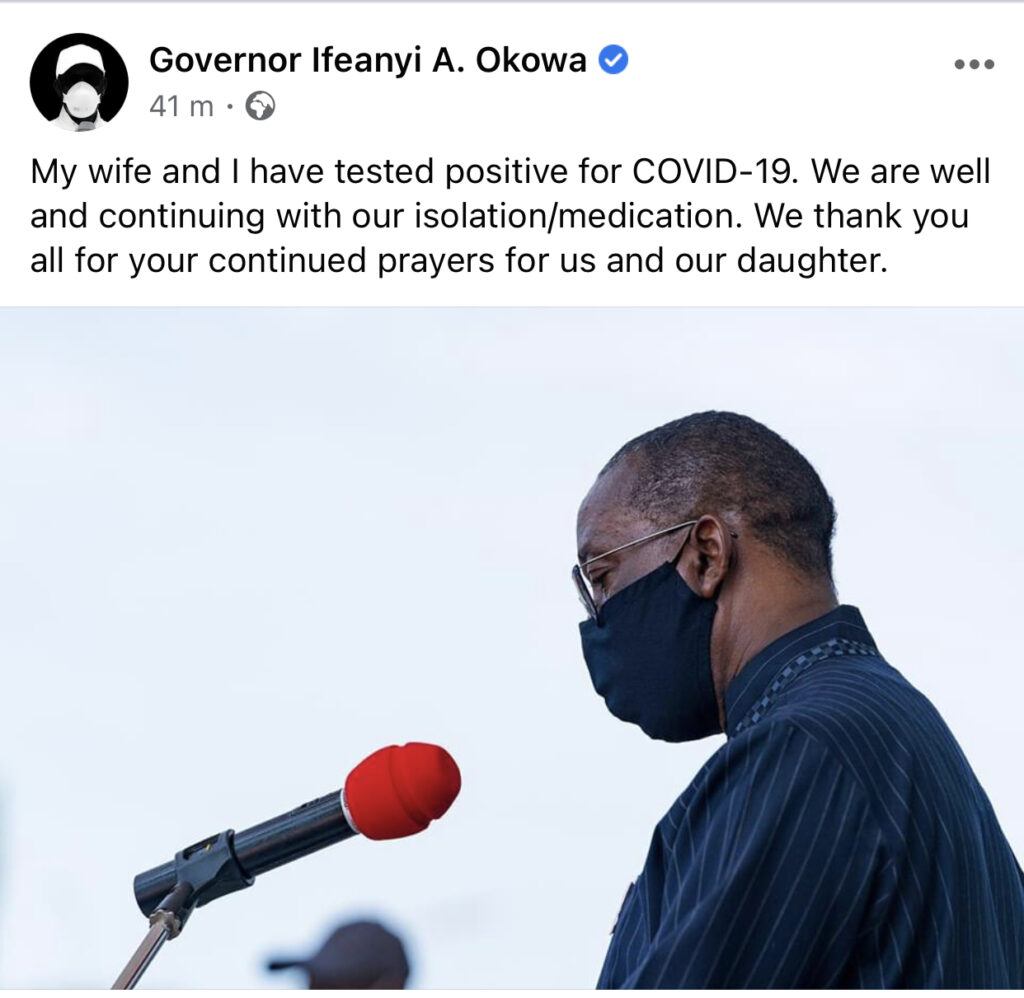Click the eyeglasses on the man's face

pyautogui.click(x=628, y=566)
